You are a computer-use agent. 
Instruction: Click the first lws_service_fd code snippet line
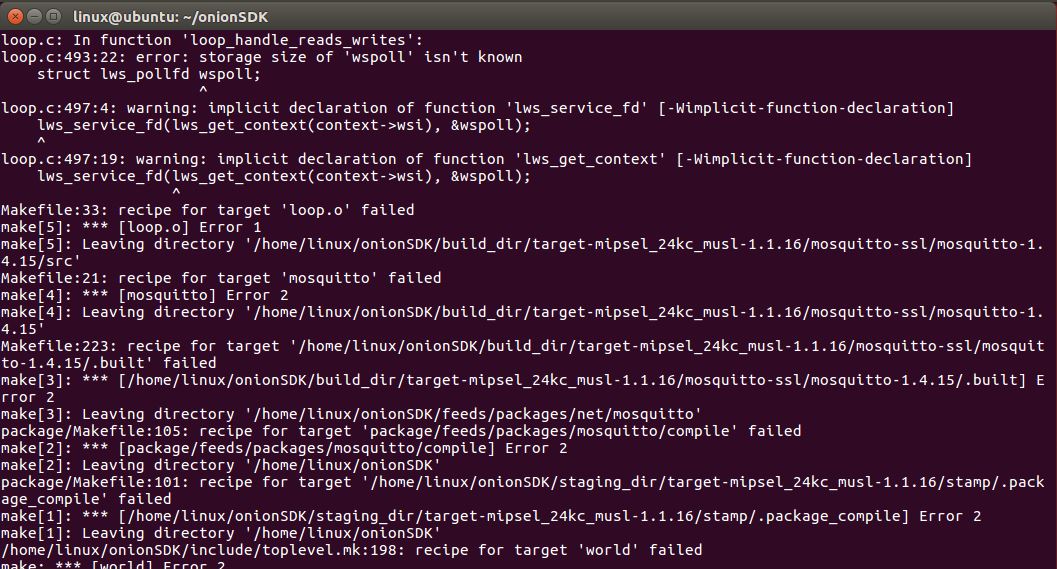pyautogui.click(x=284, y=125)
